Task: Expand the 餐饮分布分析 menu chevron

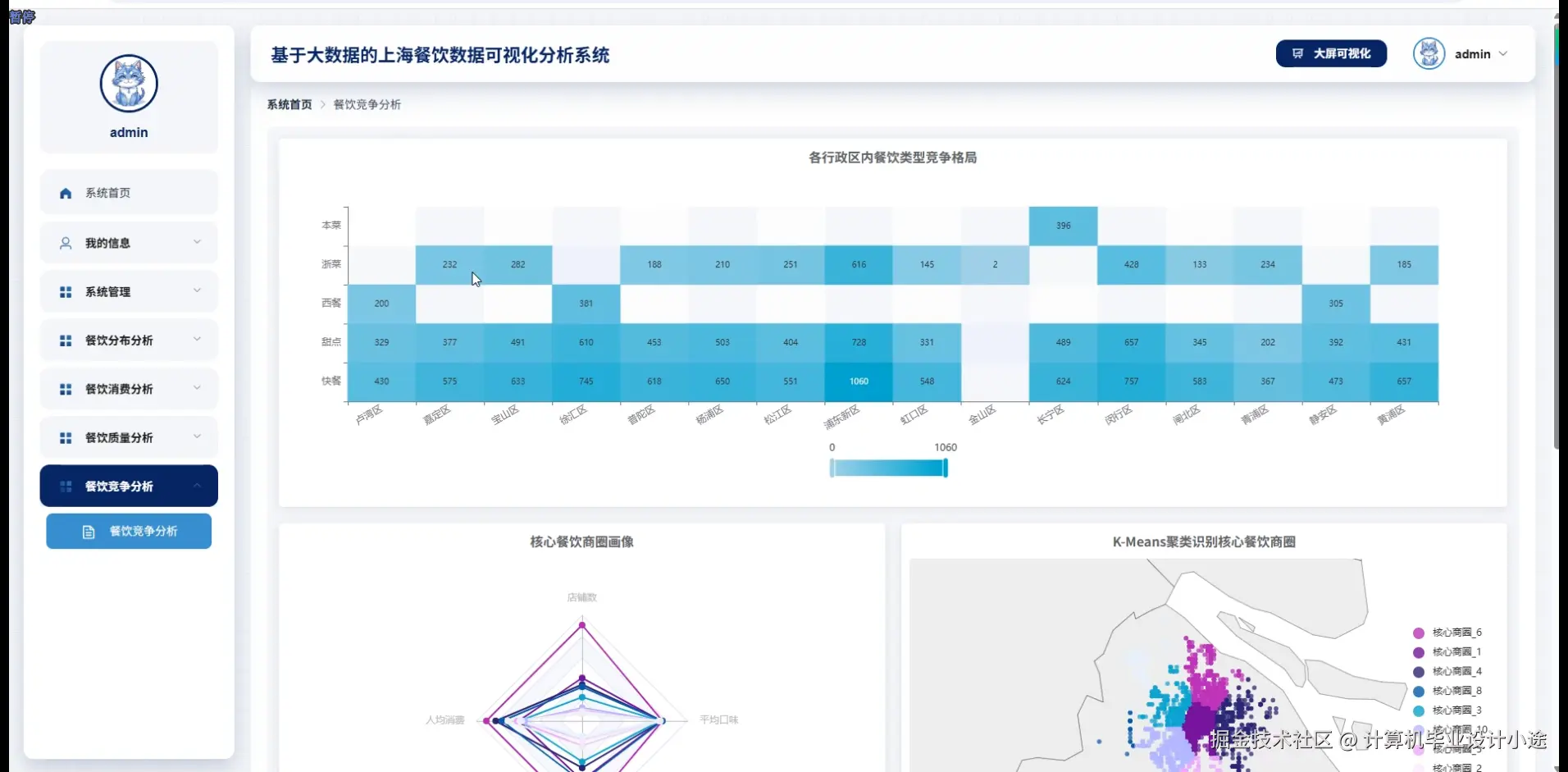Action: click(197, 339)
